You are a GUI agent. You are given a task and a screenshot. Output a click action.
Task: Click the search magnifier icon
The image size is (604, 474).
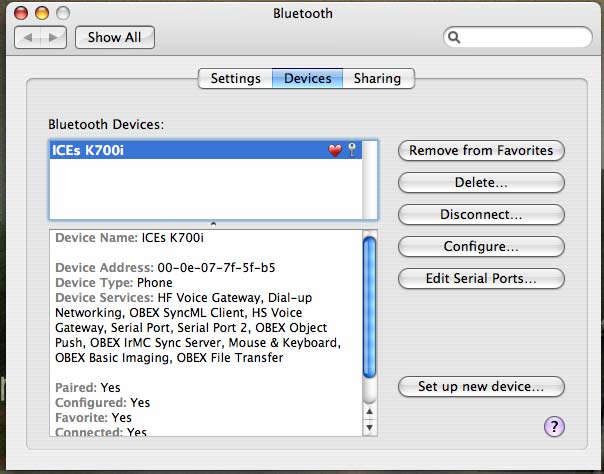(455, 37)
